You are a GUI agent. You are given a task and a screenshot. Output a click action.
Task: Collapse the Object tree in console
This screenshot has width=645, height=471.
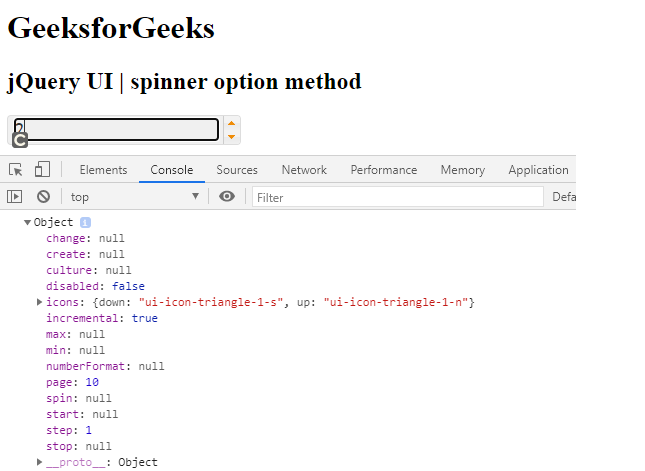pyautogui.click(x=28, y=222)
